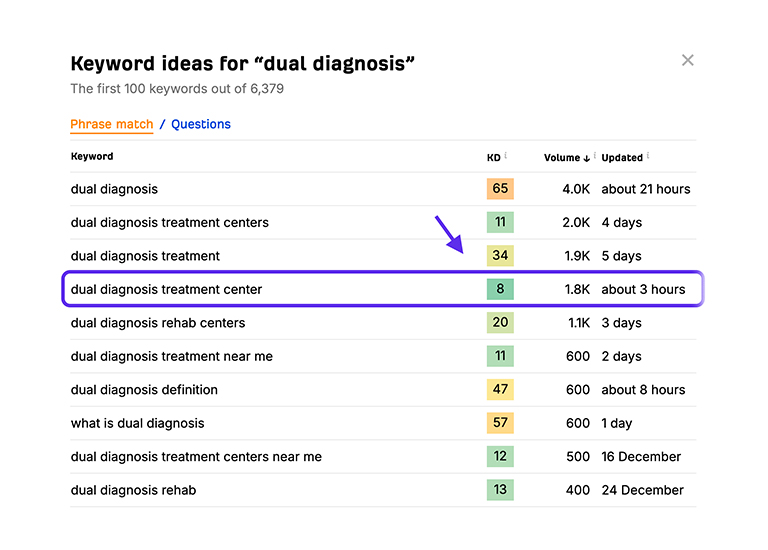The image size is (768, 550).
Task: Click KD score 57 badge
Action: point(500,423)
